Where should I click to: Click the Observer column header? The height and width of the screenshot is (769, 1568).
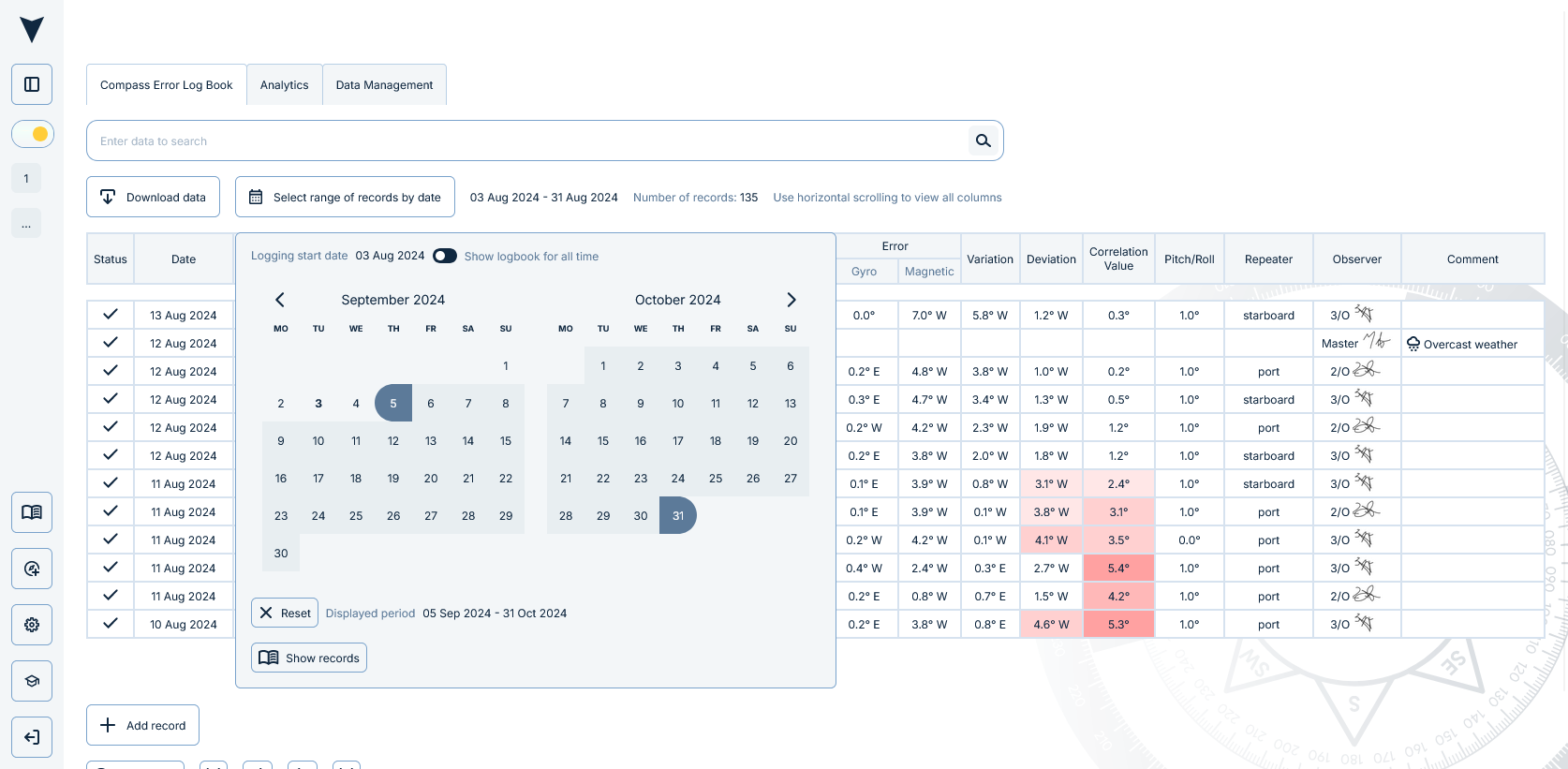[x=1357, y=259]
